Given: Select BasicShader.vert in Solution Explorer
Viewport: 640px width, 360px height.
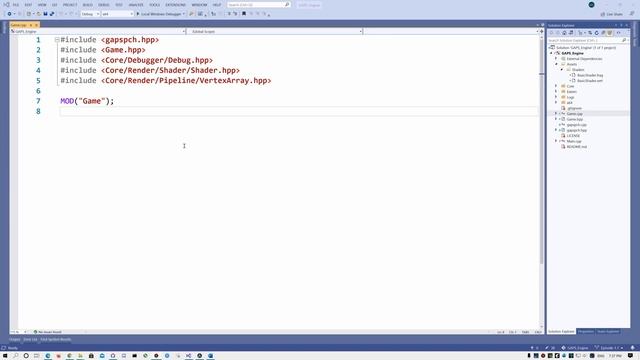Looking at the screenshot, I should 590,81.
